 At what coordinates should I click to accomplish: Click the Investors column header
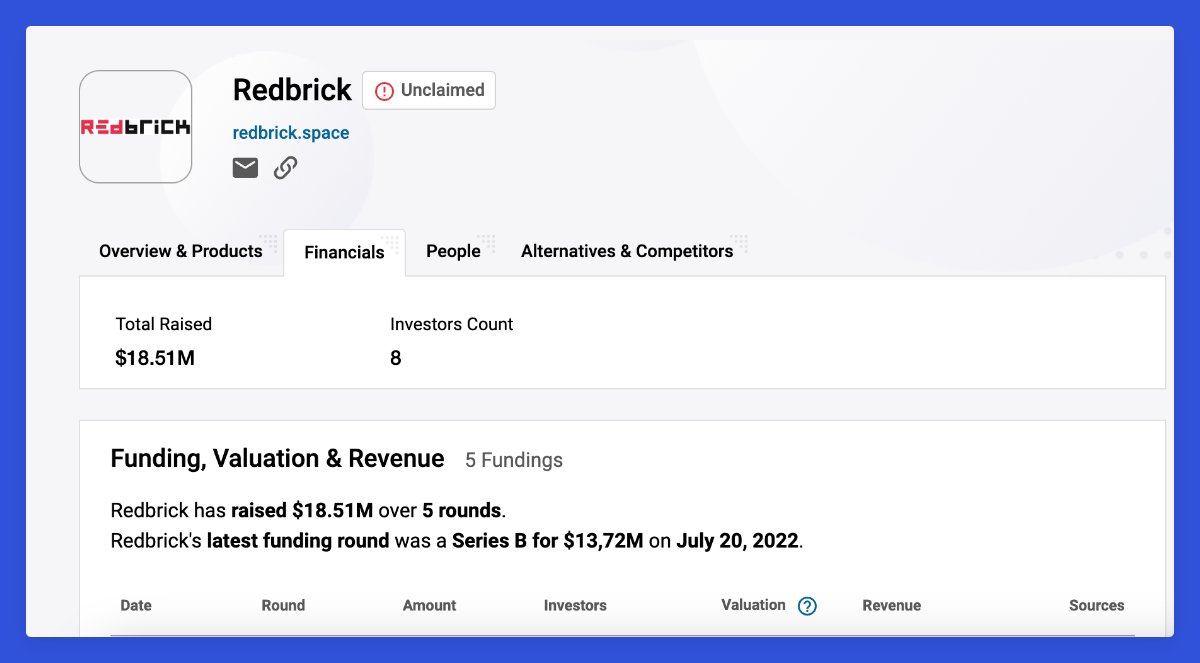[575, 605]
